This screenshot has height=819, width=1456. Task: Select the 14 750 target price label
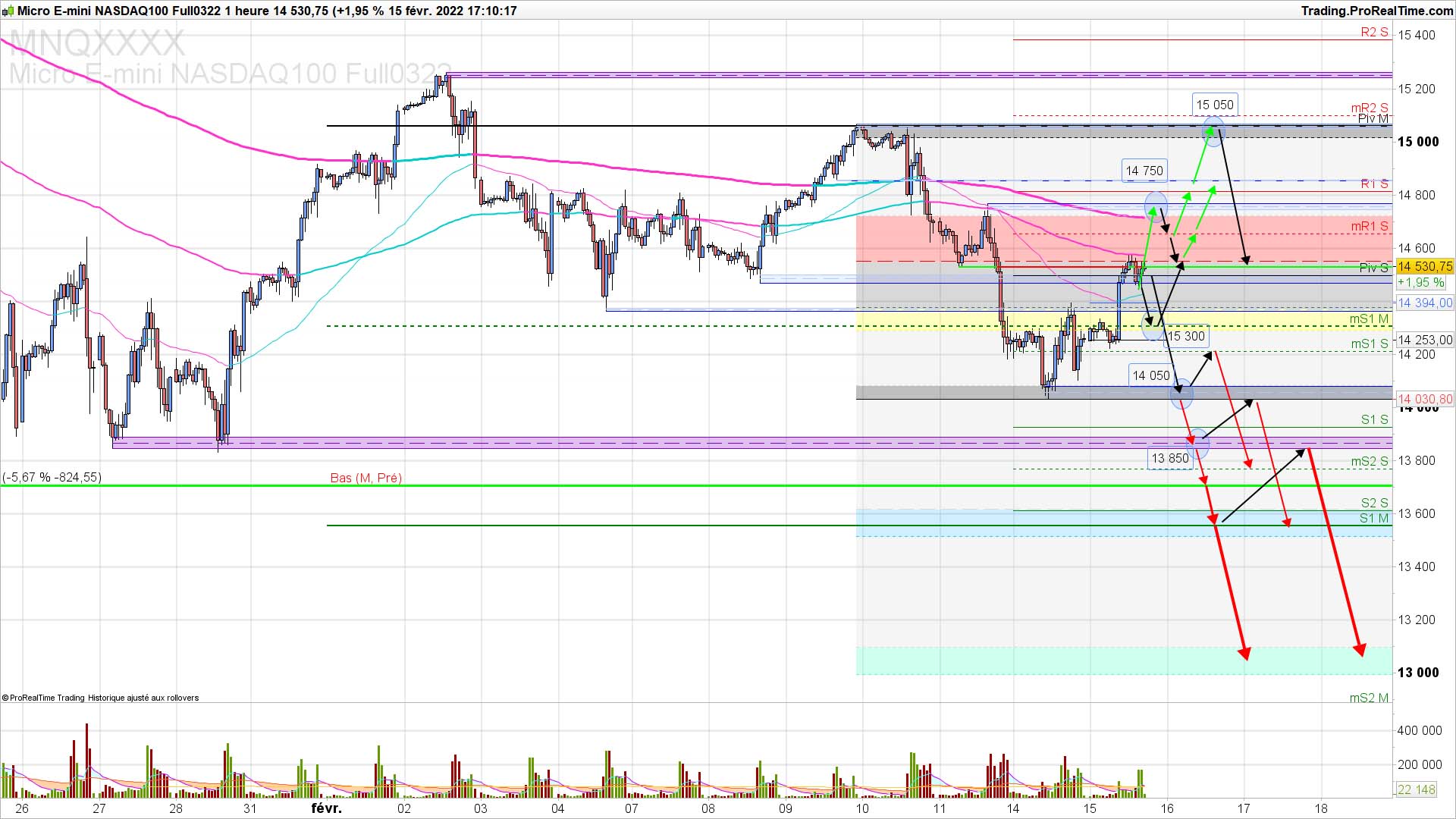point(1144,171)
